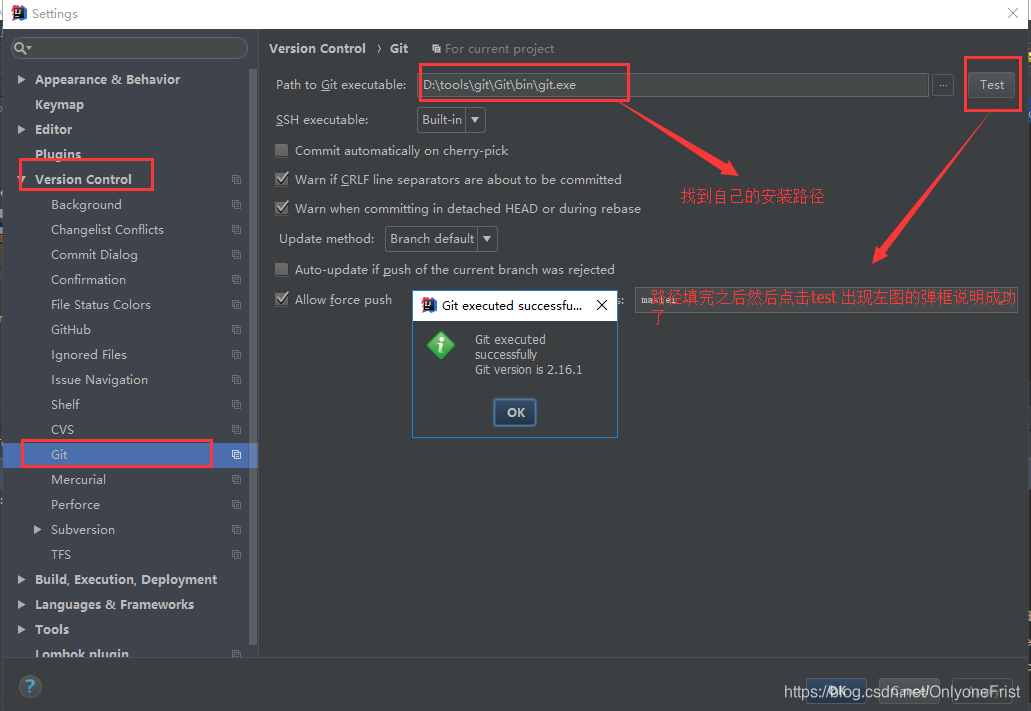Open the Mercurial settings page
The width and height of the screenshot is (1031, 711).
point(78,479)
